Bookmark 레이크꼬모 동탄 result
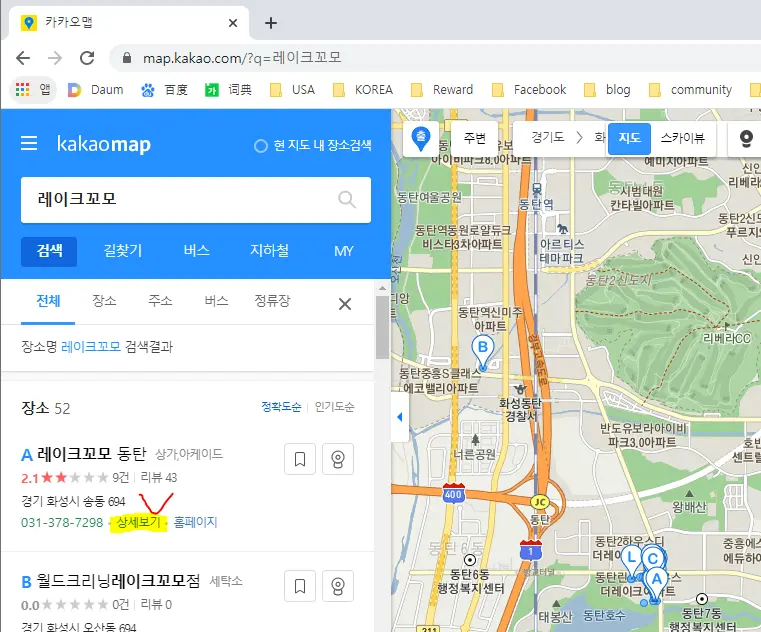The width and height of the screenshot is (761, 632). (300, 459)
